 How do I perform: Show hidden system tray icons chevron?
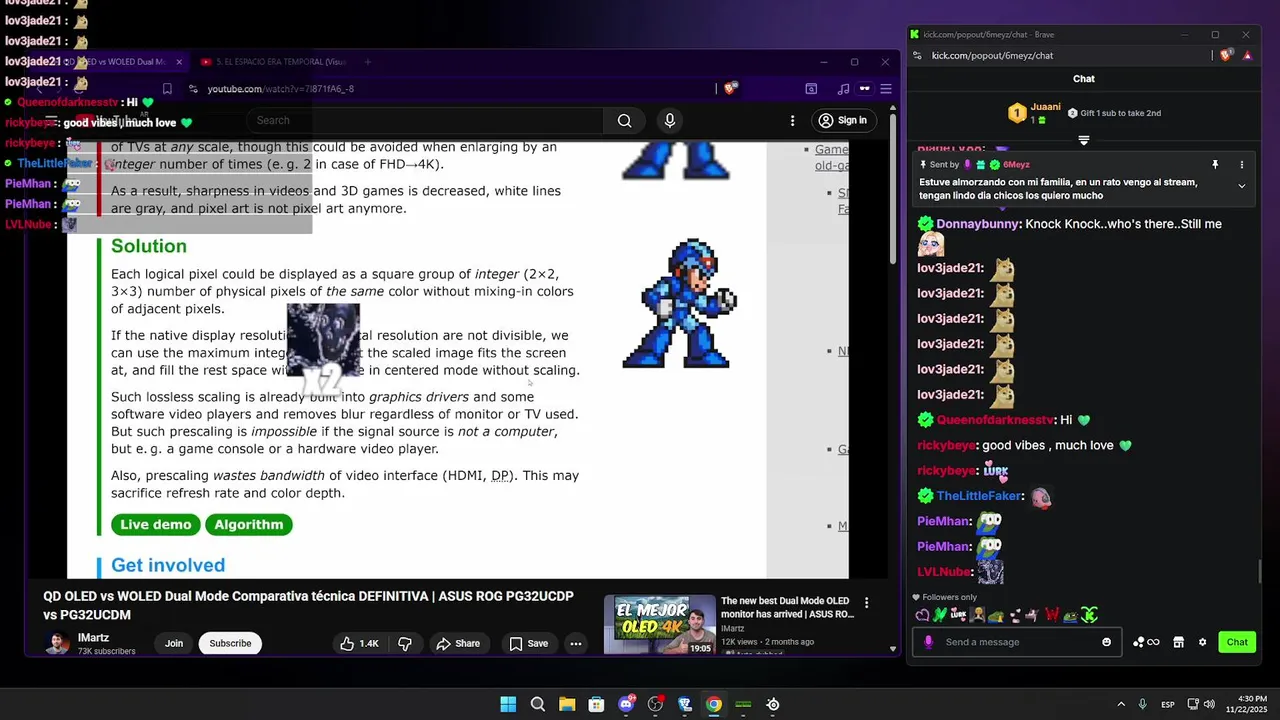(1121, 704)
